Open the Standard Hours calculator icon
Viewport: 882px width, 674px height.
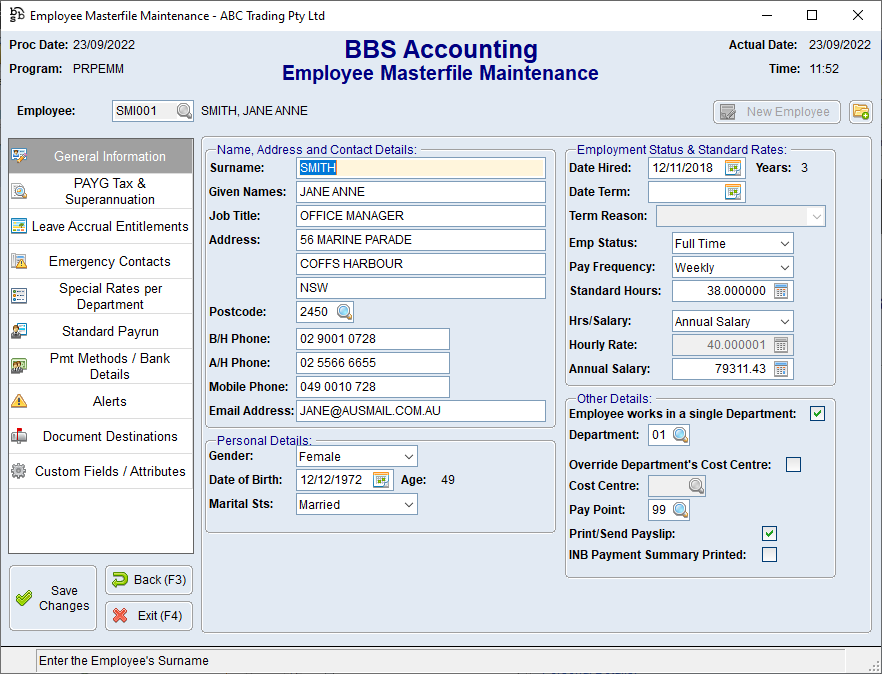click(782, 291)
